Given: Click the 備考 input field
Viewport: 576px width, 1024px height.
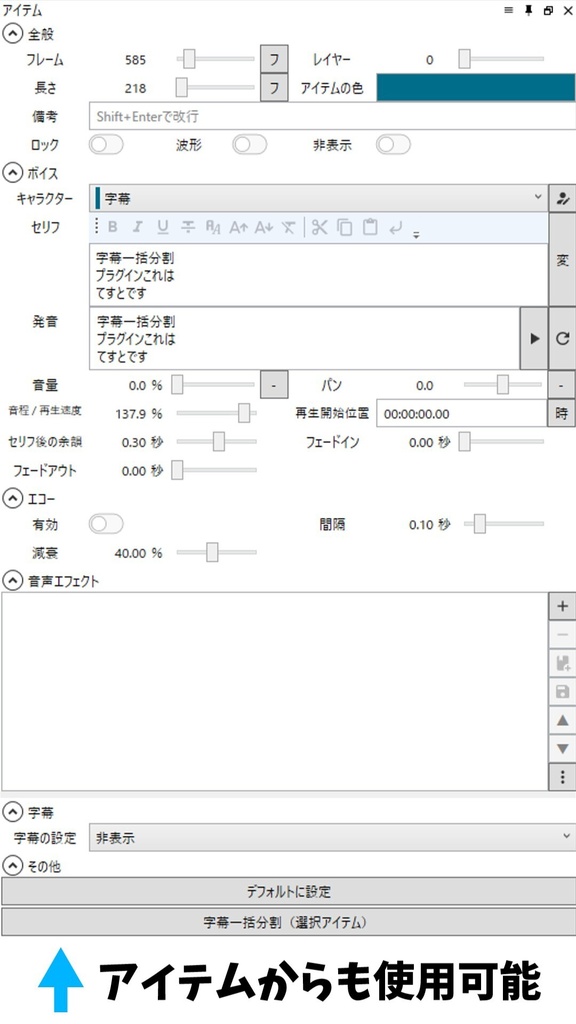Looking at the screenshot, I should (x=332, y=116).
